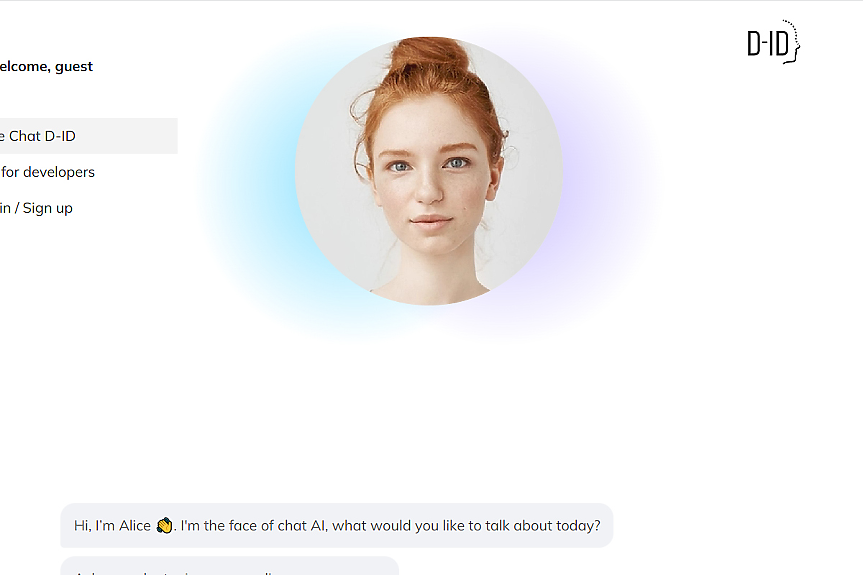Click the partially visible second chat bubble

click(229, 566)
